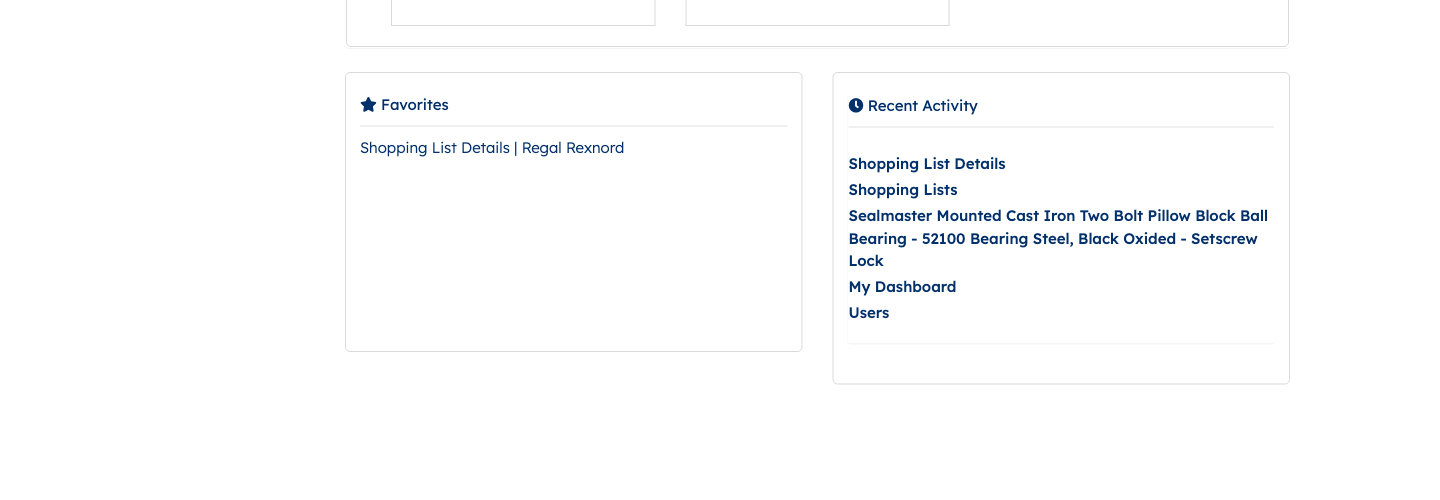Viewport: 1440px width, 500px height.
Task: Click the right empty box at top
Action: click(817, 12)
